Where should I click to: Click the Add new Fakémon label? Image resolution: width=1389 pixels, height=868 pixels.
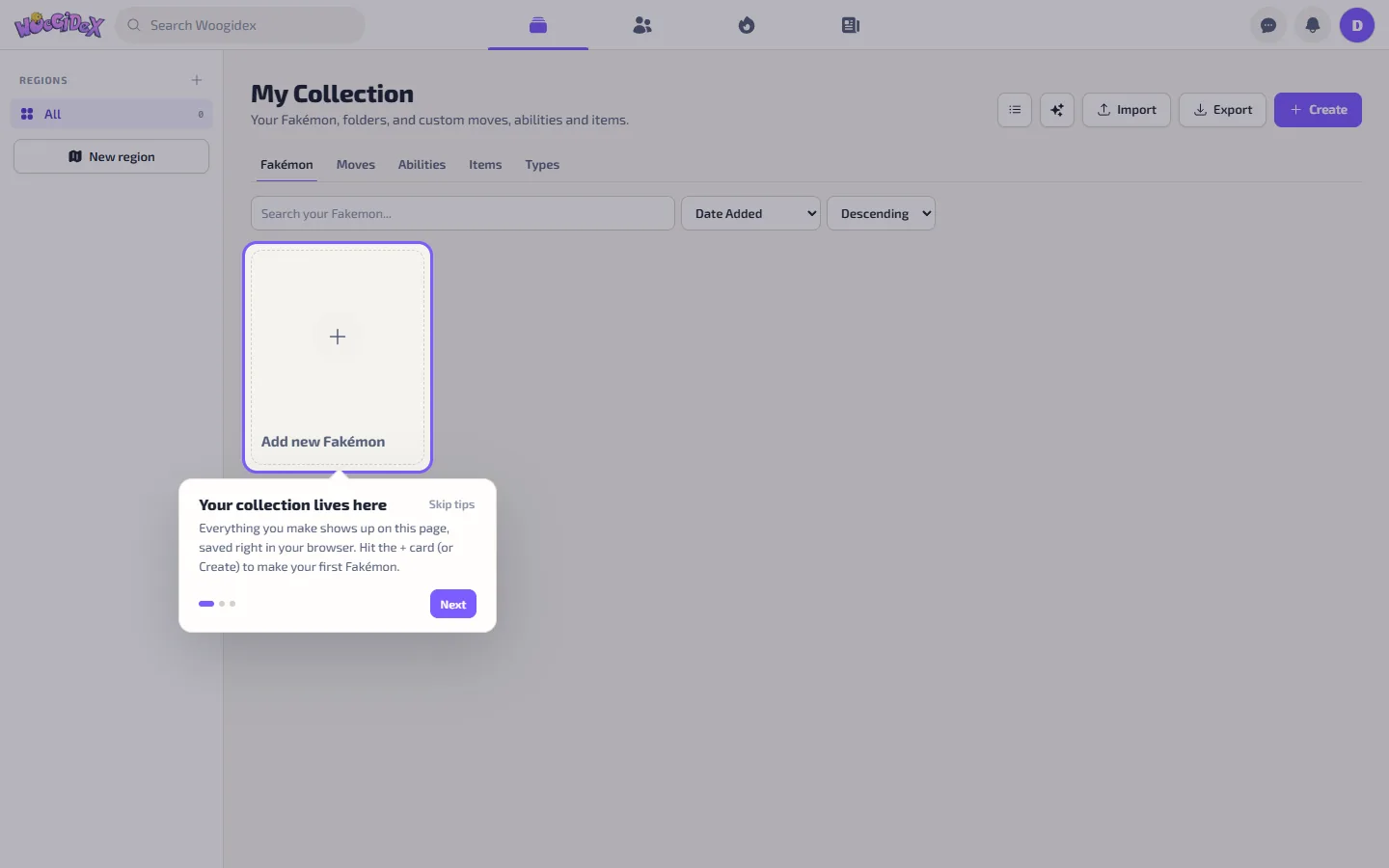point(323,442)
